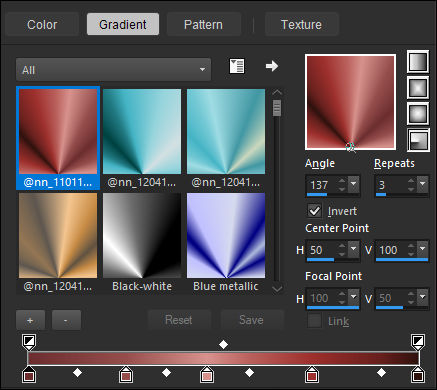437x390 pixels.
Task: Switch to the Pattern tab
Action: (x=203, y=24)
